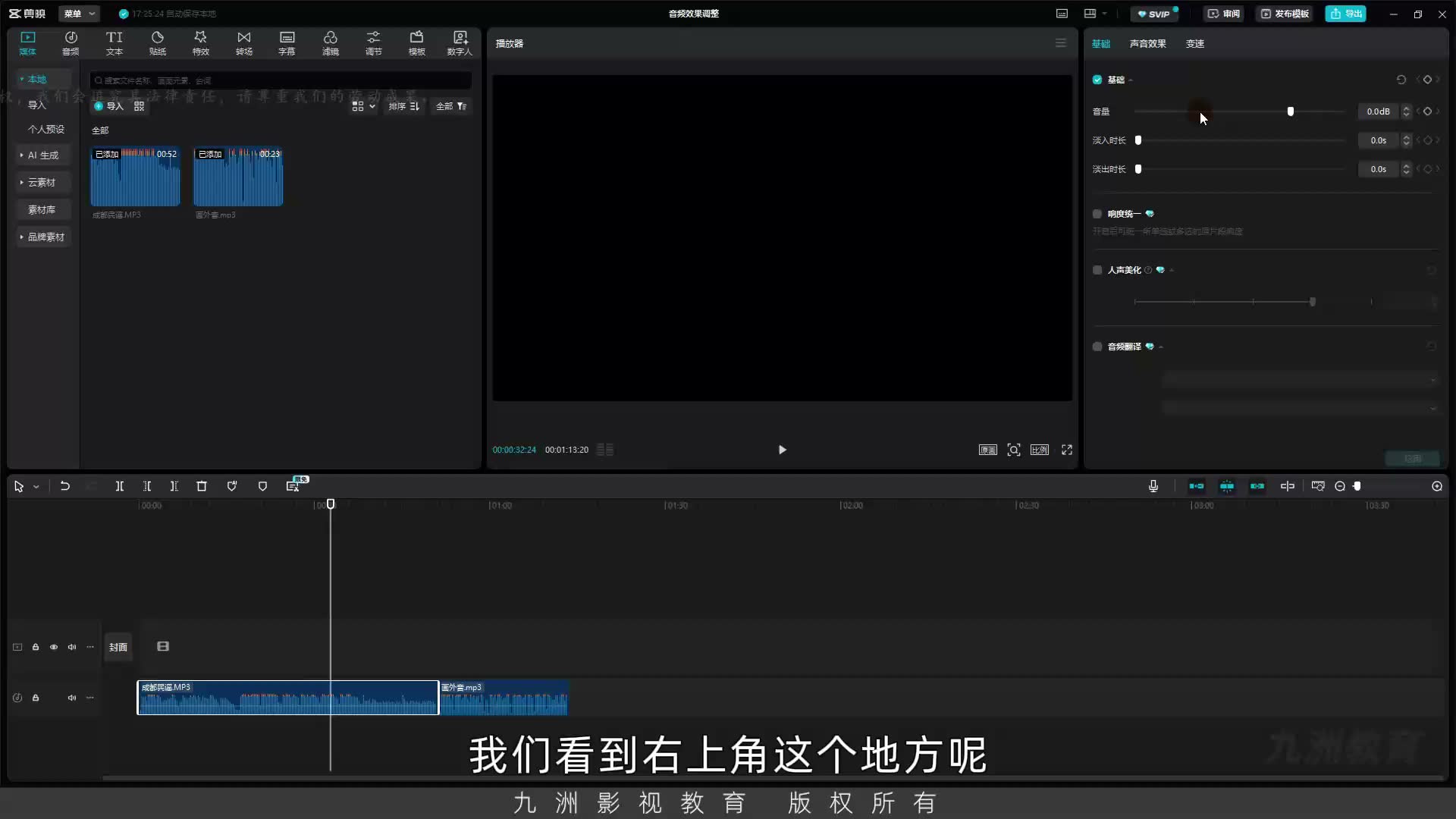Lock the main video track
This screenshot has width=1456, height=819.
(x=36, y=647)
